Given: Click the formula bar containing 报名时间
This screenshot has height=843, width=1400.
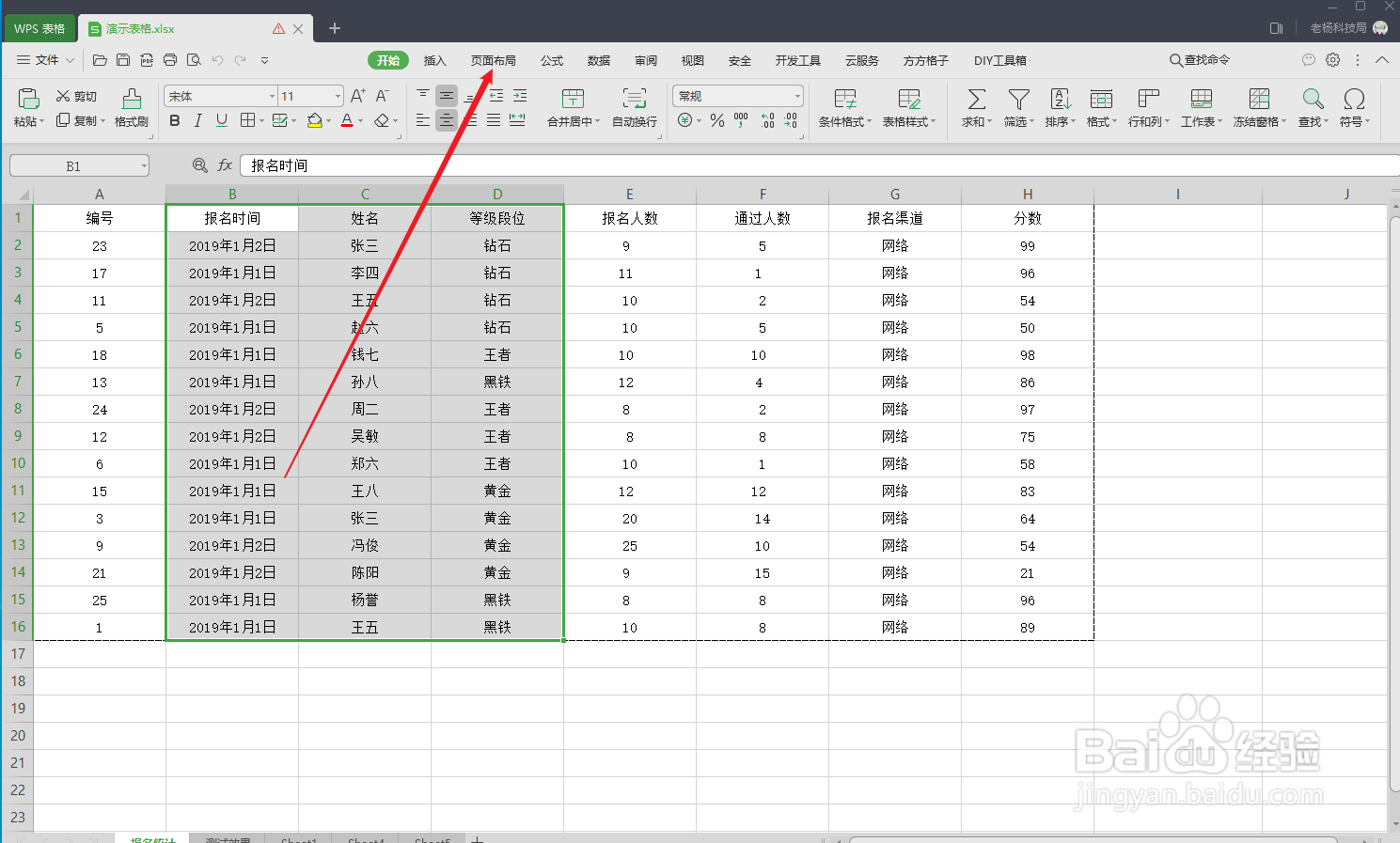Looking at the screenshot, I should point(819,165).
